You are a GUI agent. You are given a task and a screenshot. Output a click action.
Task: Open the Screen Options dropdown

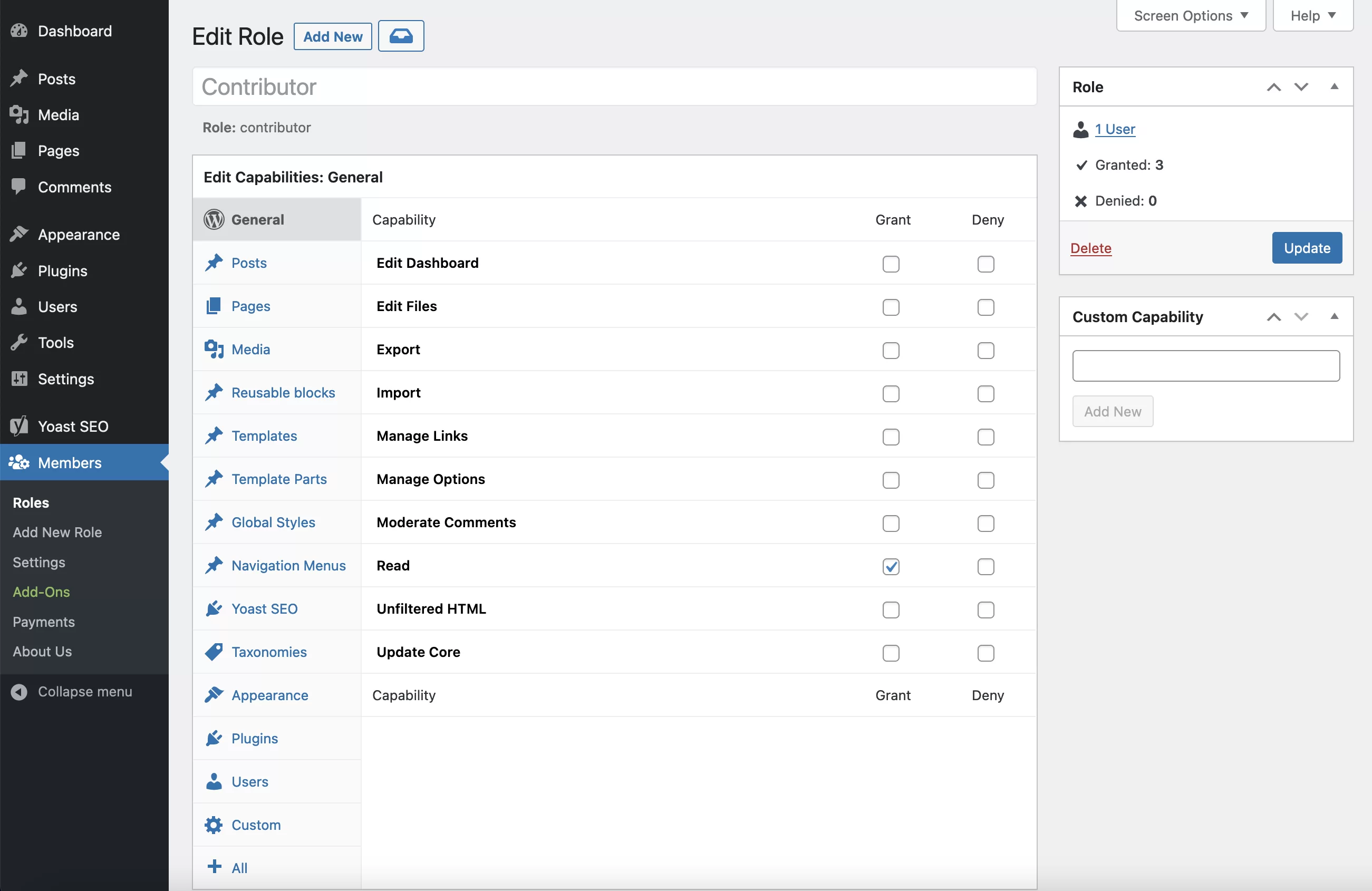tap(1191, 16)
